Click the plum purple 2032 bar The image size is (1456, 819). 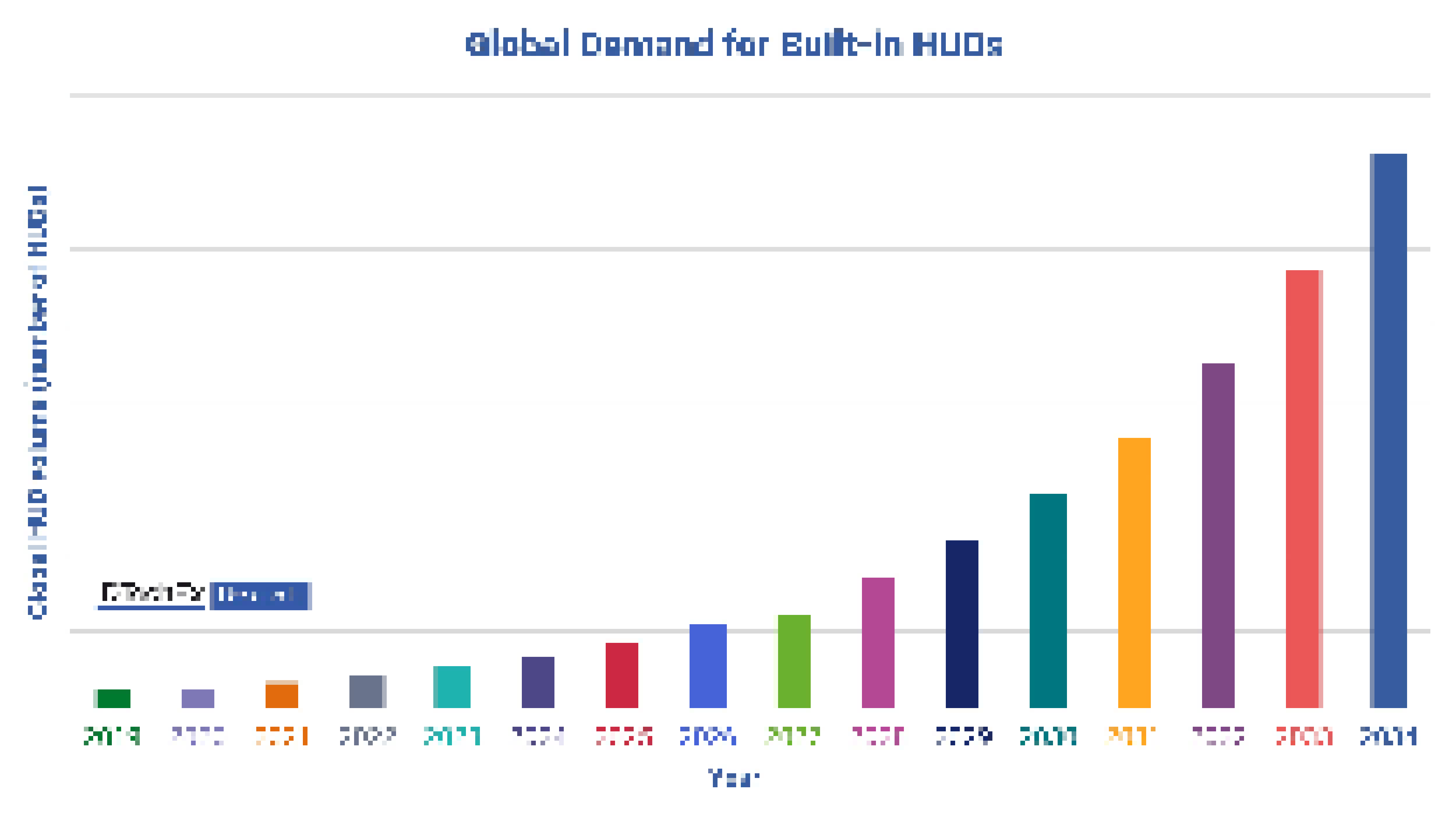tap(1218, 535)
